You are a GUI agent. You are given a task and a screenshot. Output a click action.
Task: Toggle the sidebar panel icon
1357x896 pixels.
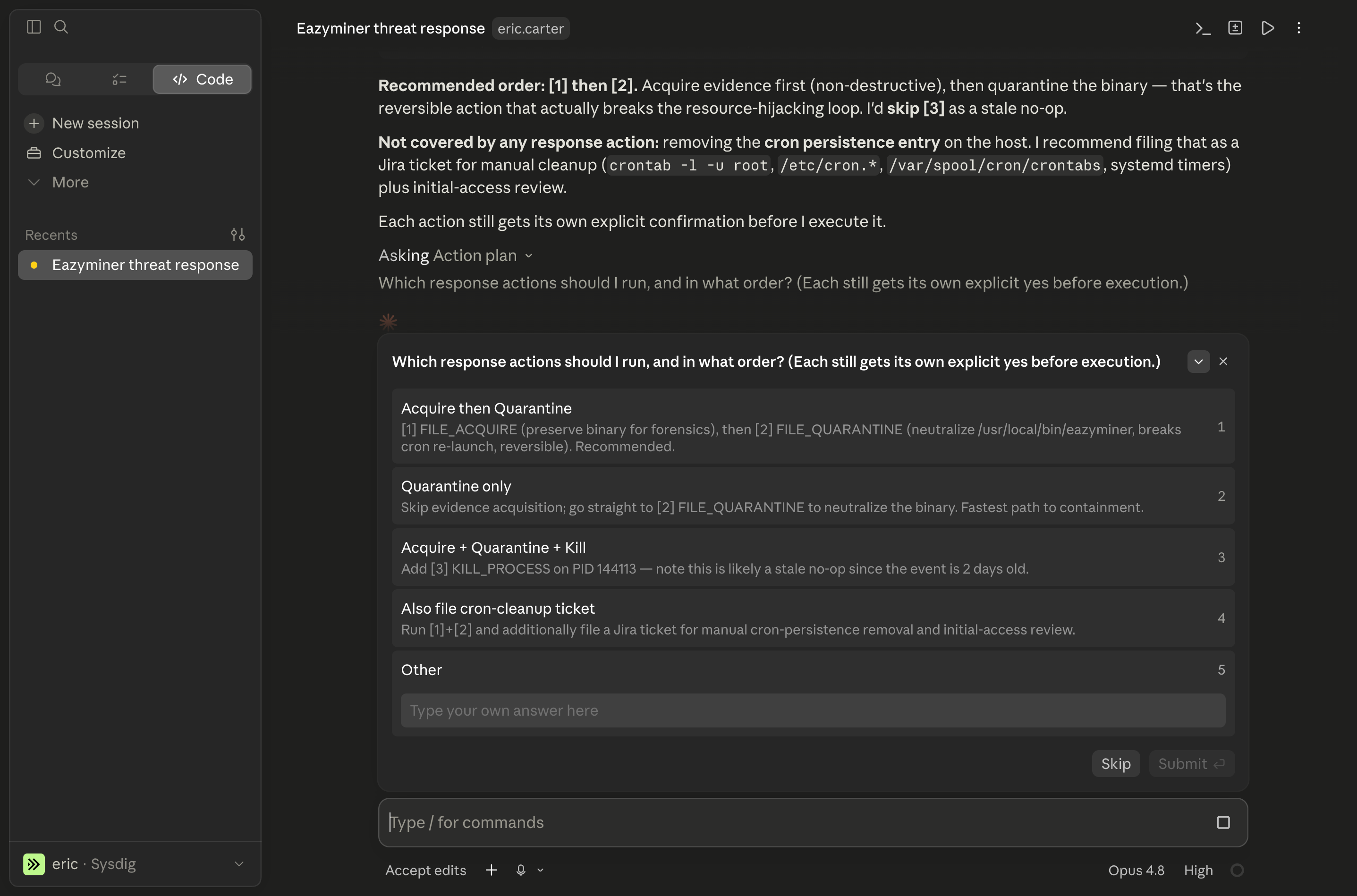(34, 27)
